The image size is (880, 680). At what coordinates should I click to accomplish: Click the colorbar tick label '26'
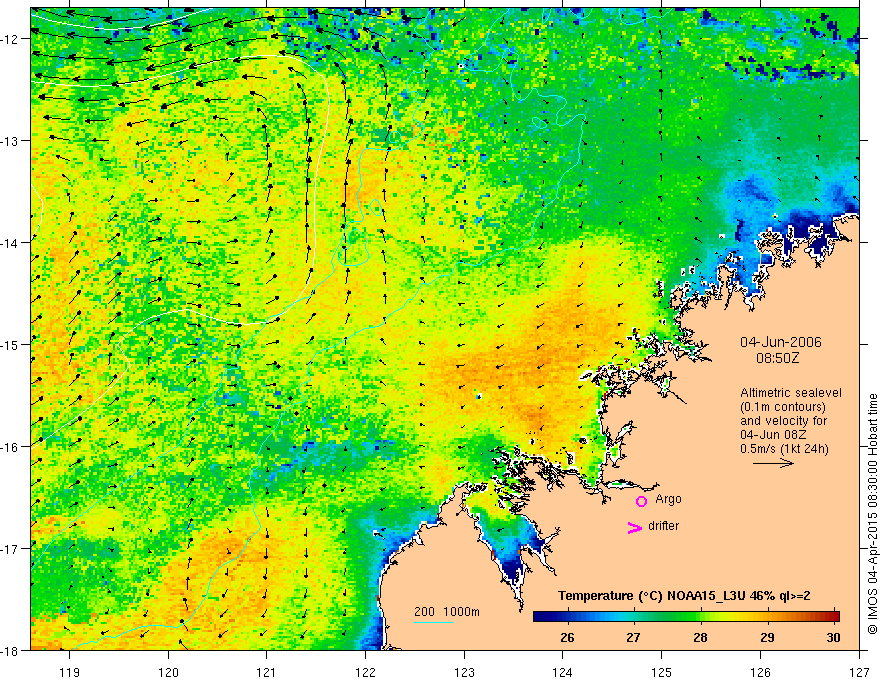pyautogui.click(x=567, y=637)
